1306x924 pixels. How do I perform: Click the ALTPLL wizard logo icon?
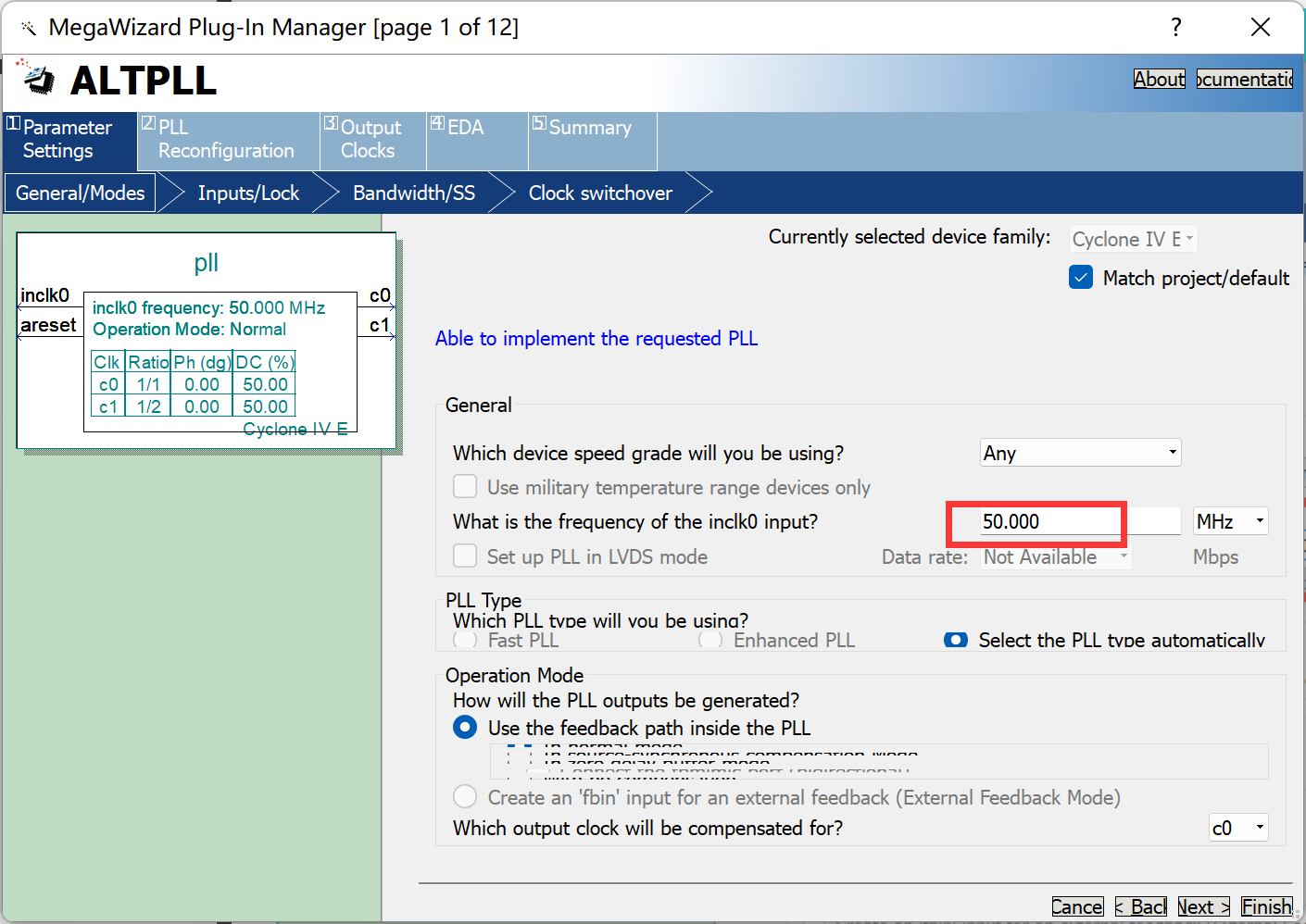click(36, 78)
